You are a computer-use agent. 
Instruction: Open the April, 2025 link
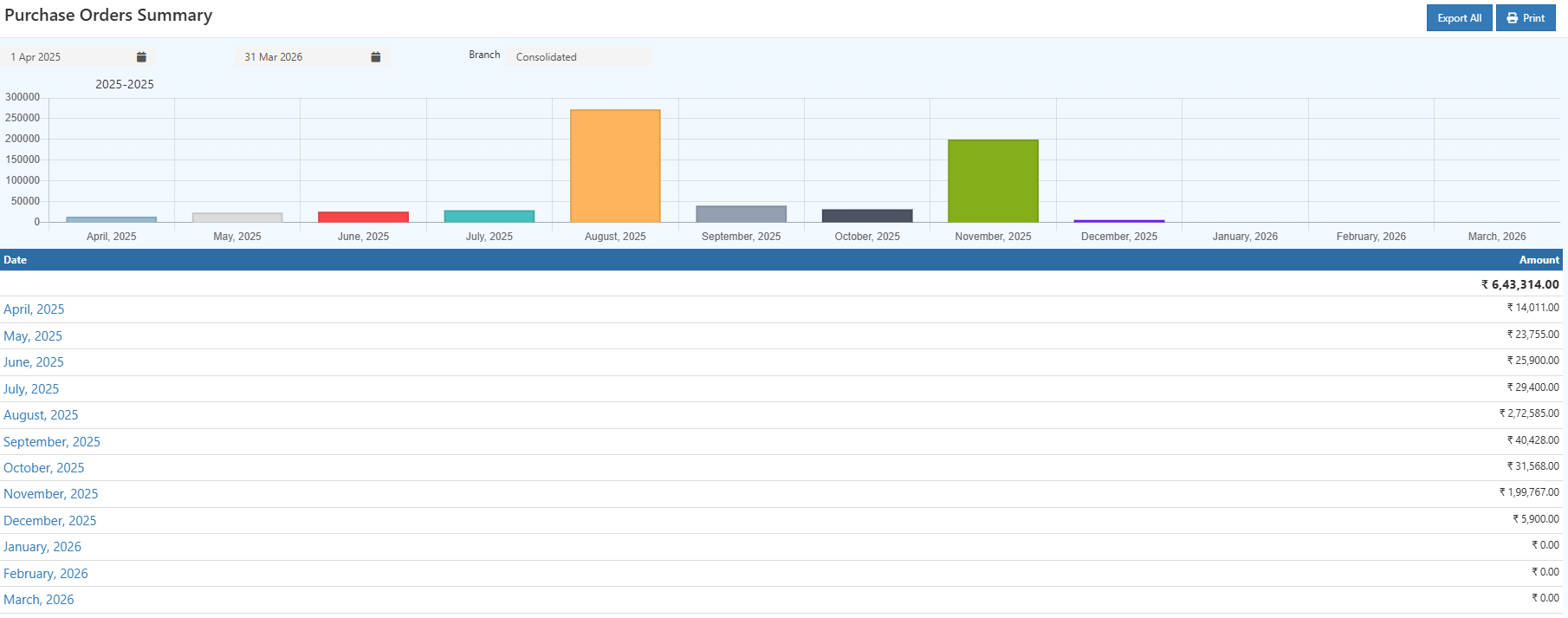(34, 309)
